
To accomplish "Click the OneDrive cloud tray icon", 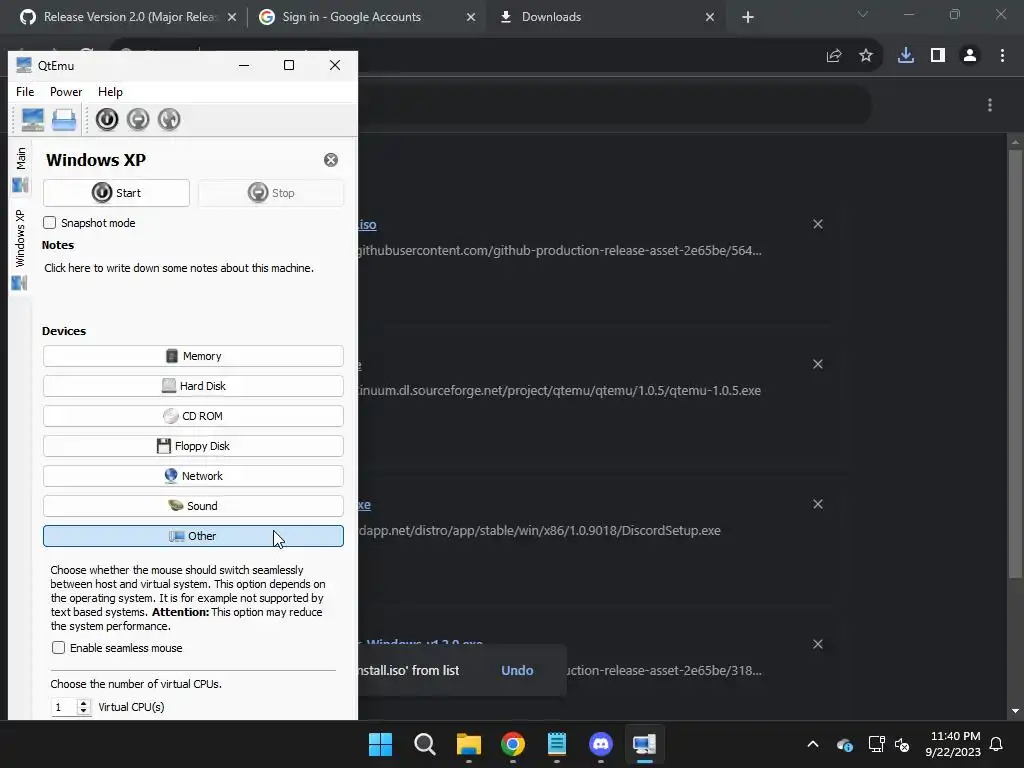I will tap(844, 744).
